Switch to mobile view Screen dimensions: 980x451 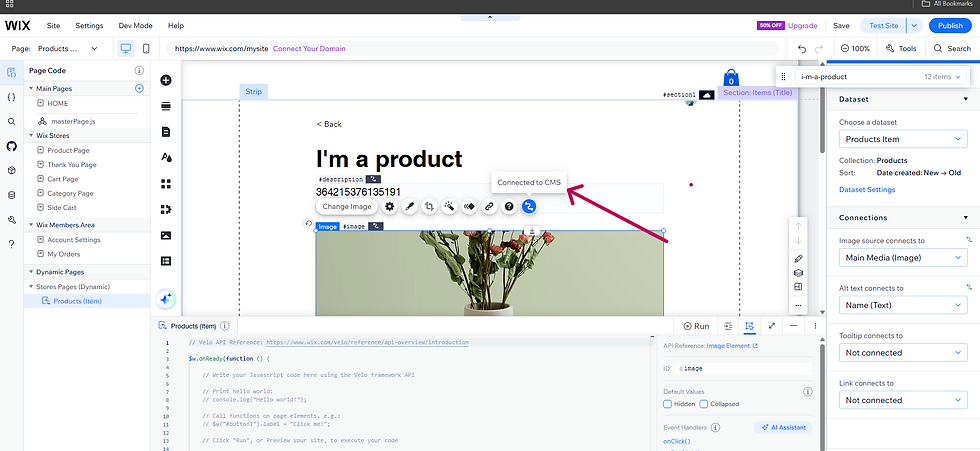coord(146,48)
